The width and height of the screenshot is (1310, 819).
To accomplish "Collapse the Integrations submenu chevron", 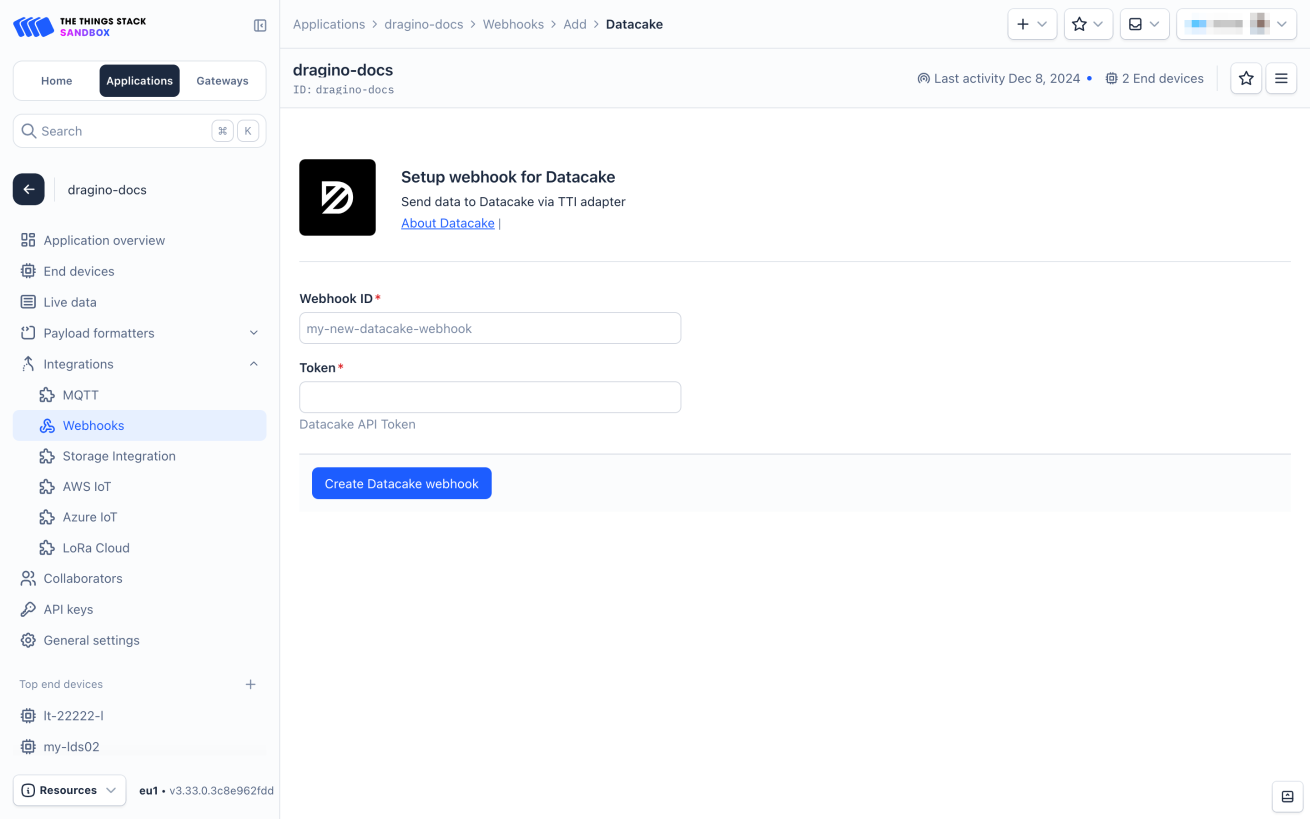I will tap(254, 364).
